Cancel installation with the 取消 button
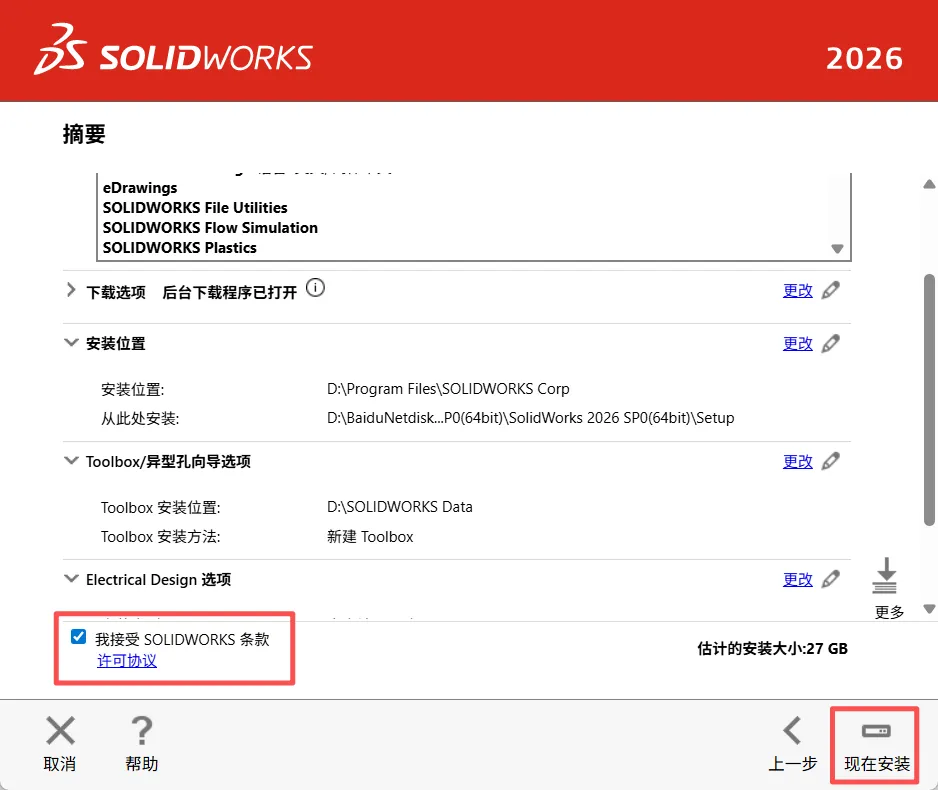The height and width of the screenshot is (790, 938). (60, 745)
